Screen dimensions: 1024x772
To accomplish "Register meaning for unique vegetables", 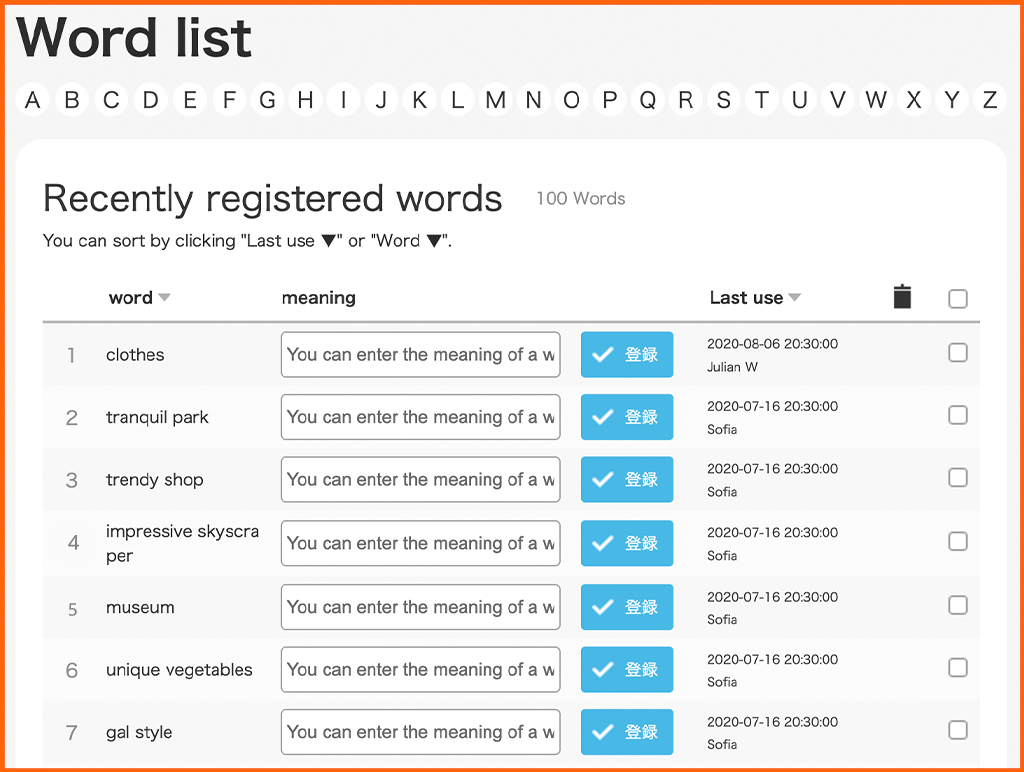I will [x=627, y=669].
